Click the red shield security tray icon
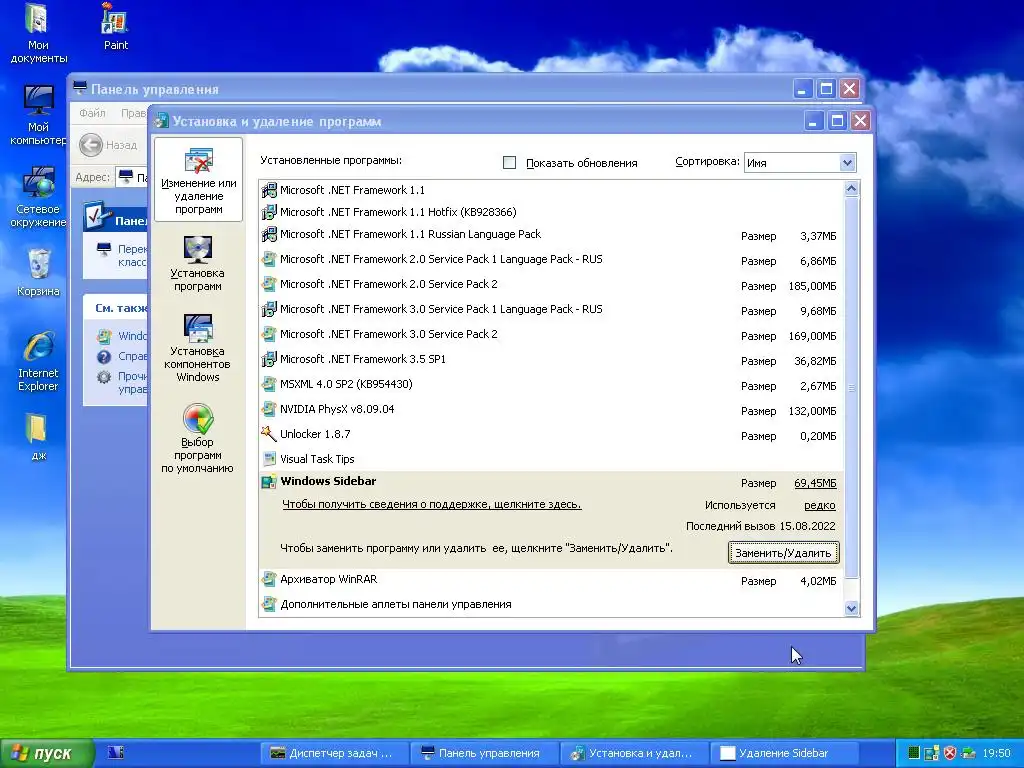This screenshot has width=1024, height=768. 950,753
